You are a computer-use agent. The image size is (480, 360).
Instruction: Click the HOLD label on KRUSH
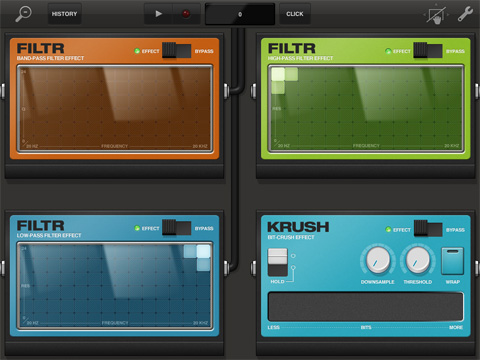point(277,282)
